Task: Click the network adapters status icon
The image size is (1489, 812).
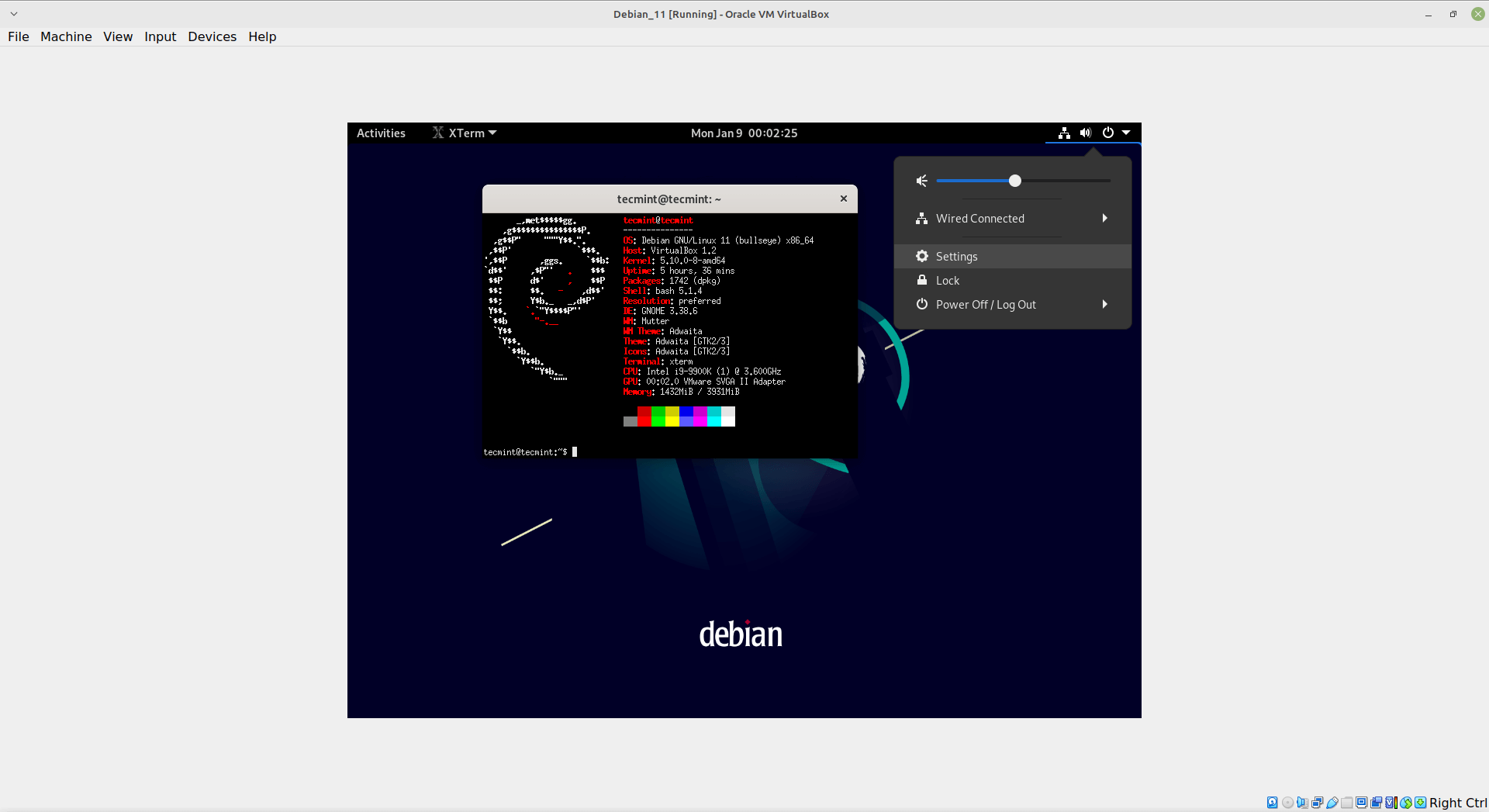Action: (x=1317, y=803)
